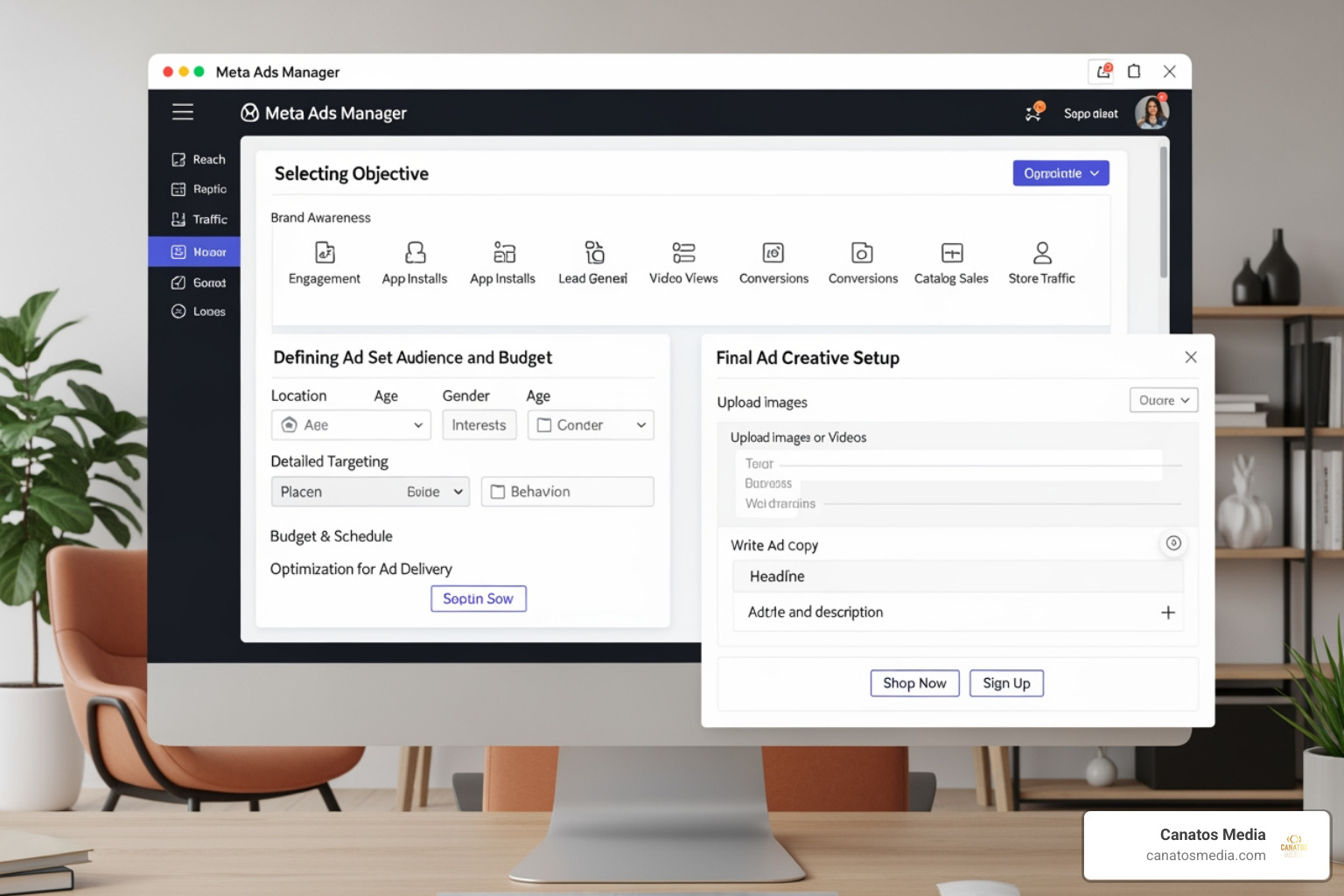
Task: Click the Interests button
Action: coord(479,425)
